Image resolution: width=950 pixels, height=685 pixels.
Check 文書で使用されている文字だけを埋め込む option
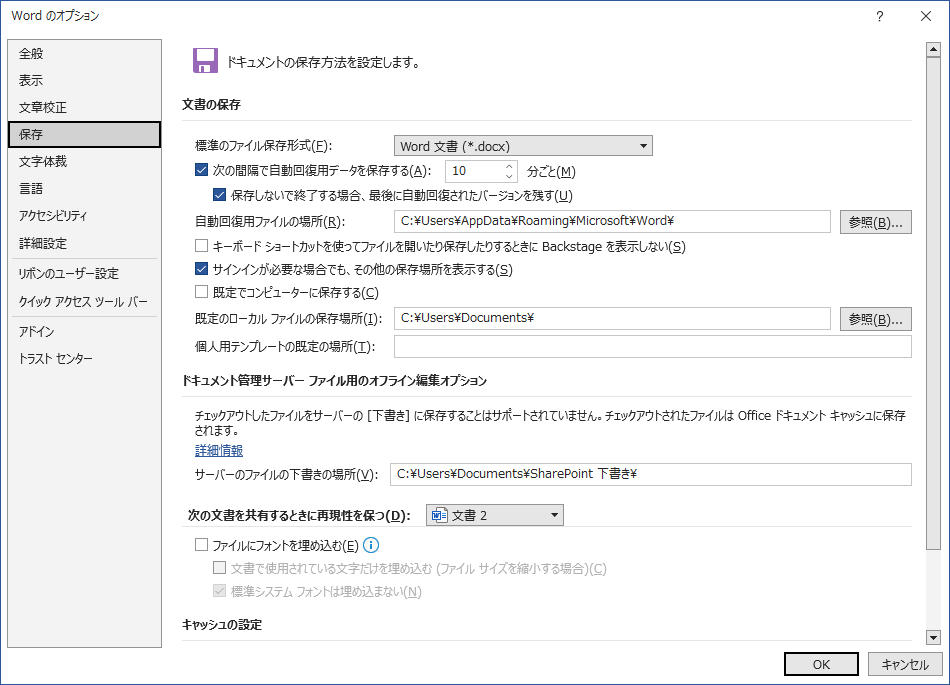219,568
